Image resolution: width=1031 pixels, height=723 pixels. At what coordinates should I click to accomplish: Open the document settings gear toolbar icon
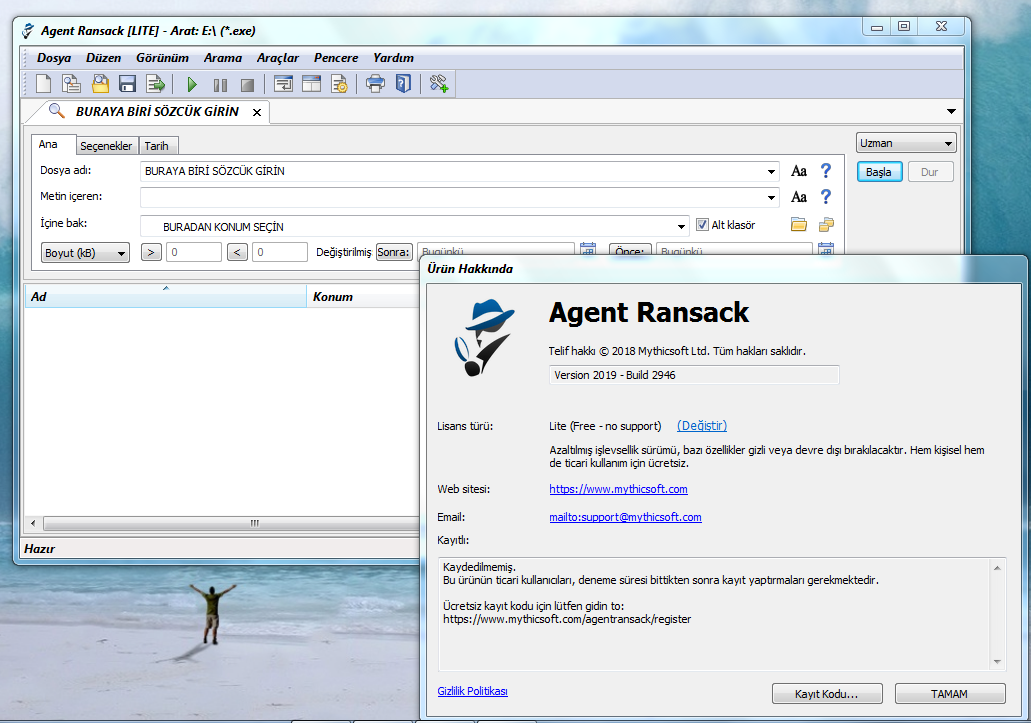pyautogui.click(x=339, y=84)
